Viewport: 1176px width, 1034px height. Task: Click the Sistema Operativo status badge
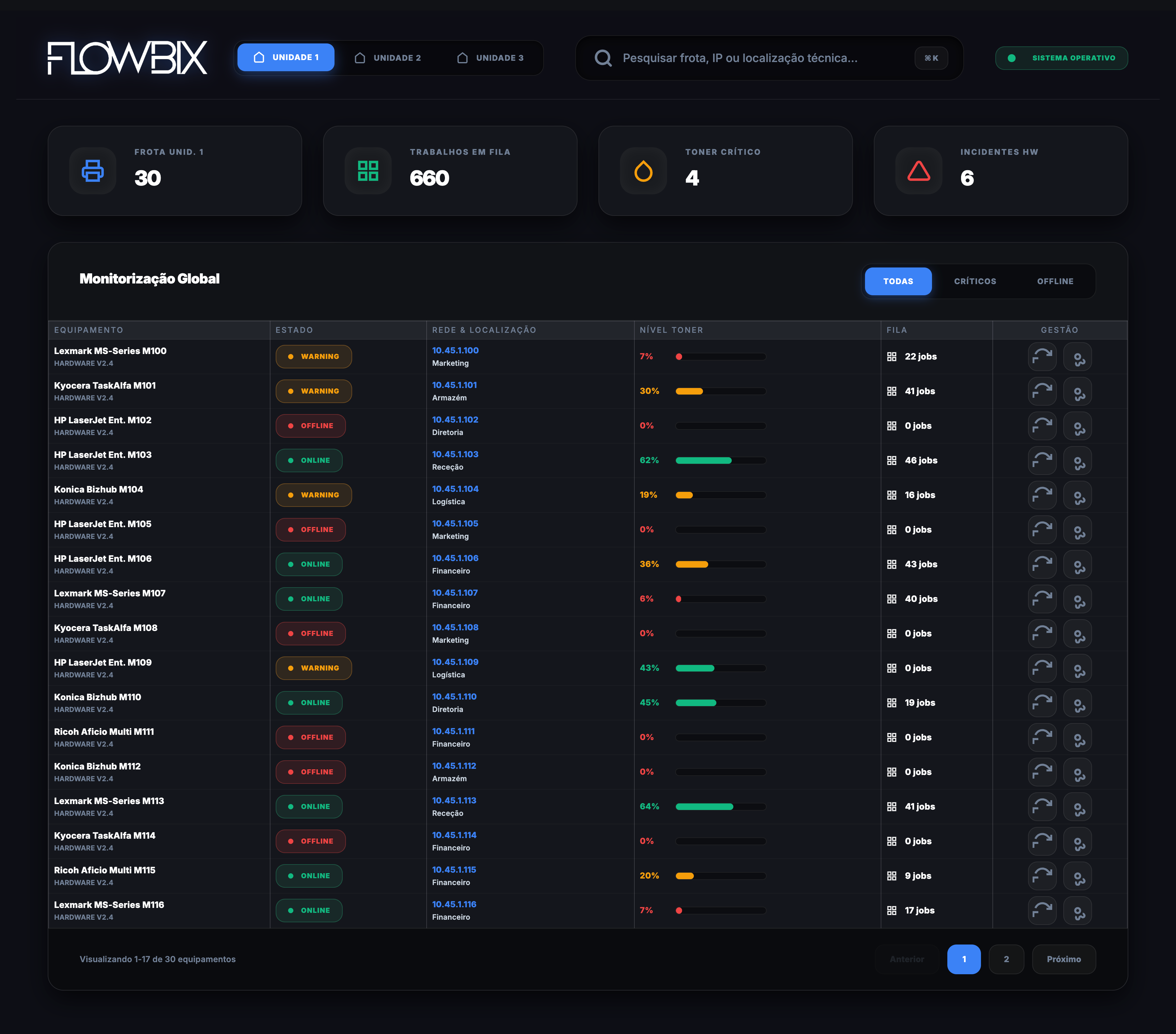point(1062,58)
